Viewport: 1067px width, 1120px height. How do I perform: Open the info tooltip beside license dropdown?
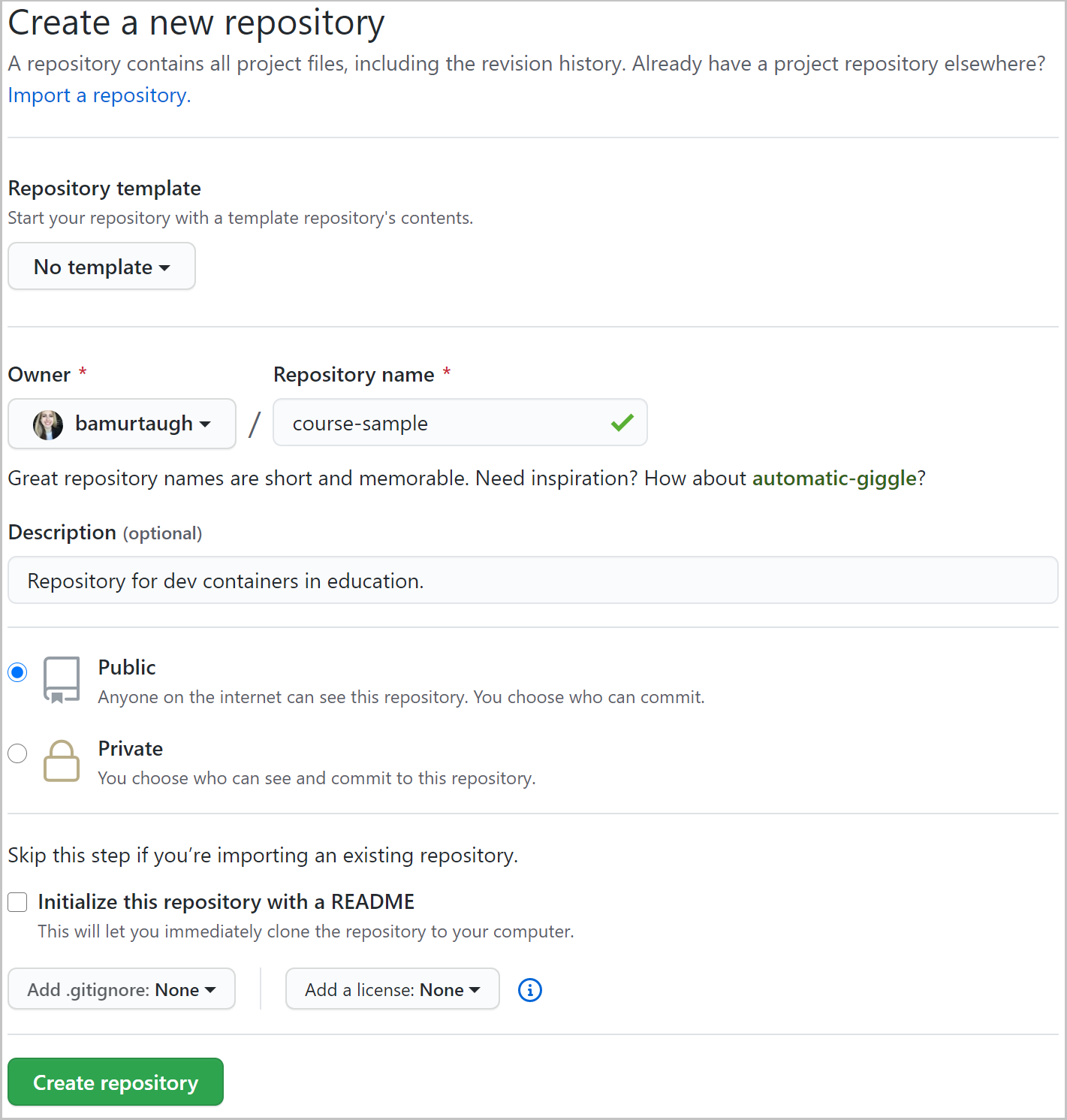click(x=529, y=990)
